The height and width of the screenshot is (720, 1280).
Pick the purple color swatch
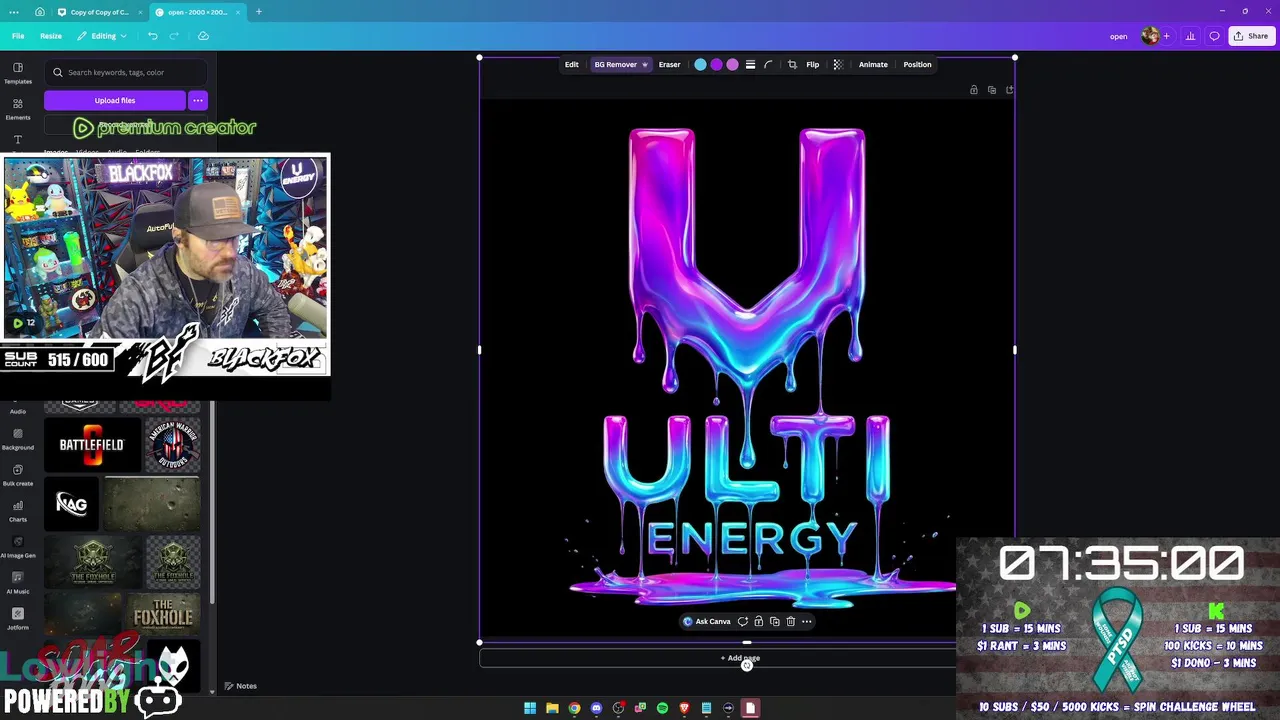716,65
